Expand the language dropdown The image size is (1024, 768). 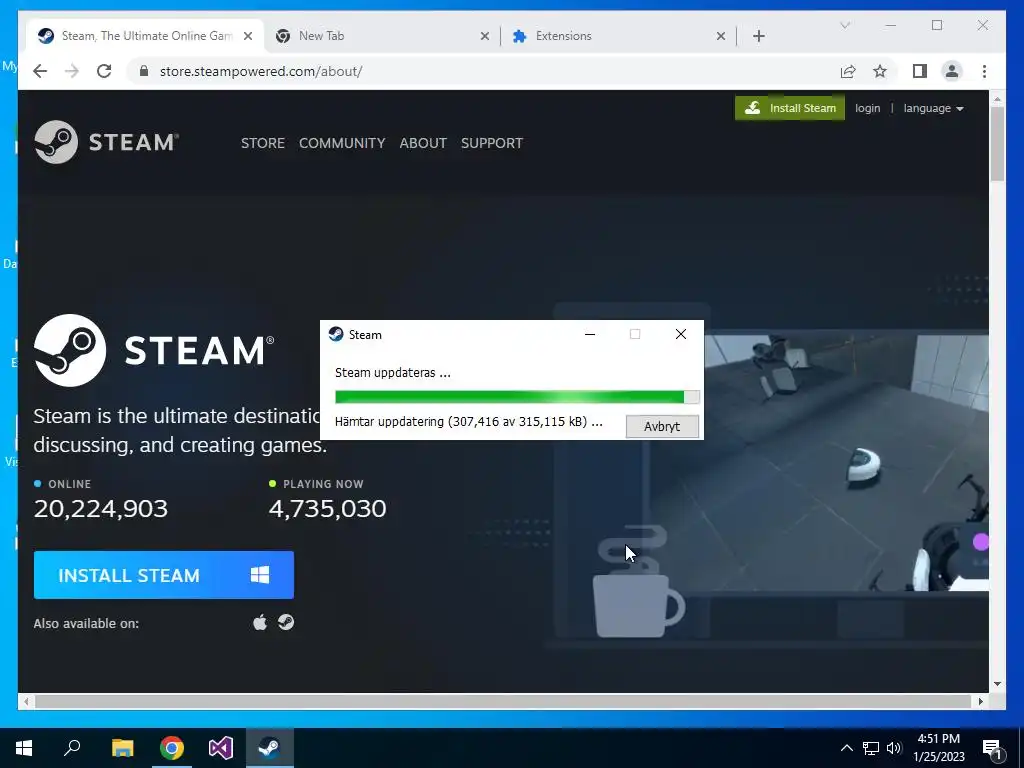[933, 108]
